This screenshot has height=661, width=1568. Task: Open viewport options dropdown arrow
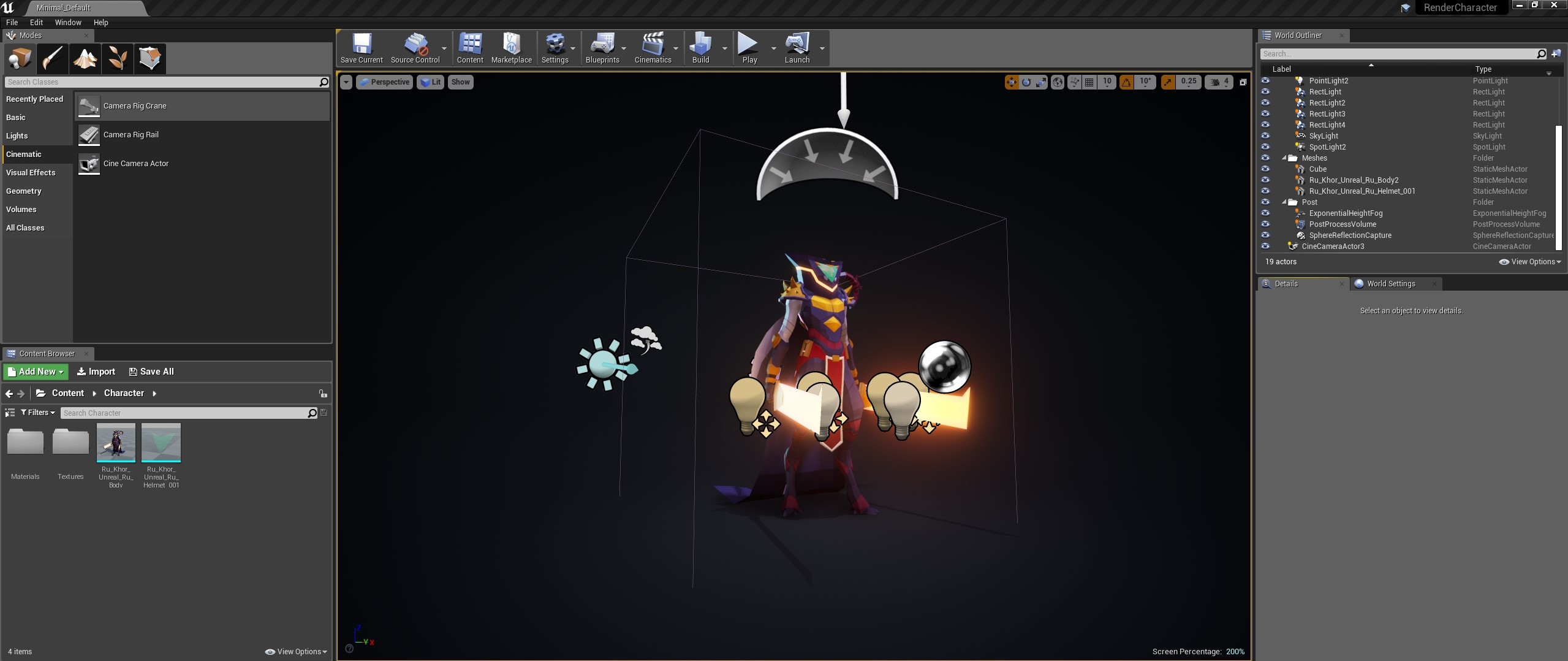pyautogui.click(x=346, y=82)
